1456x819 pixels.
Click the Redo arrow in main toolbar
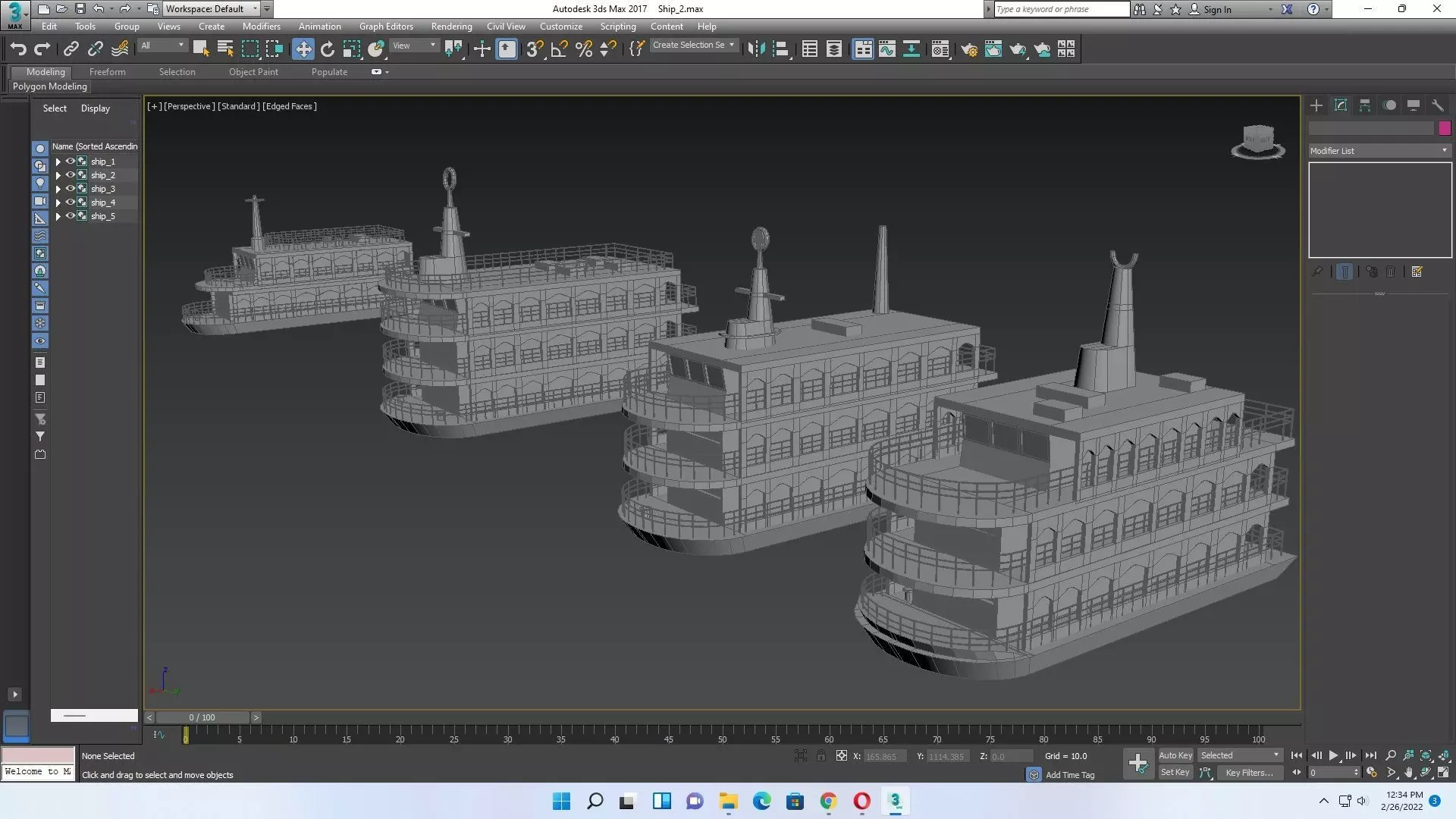click(42, 49)
